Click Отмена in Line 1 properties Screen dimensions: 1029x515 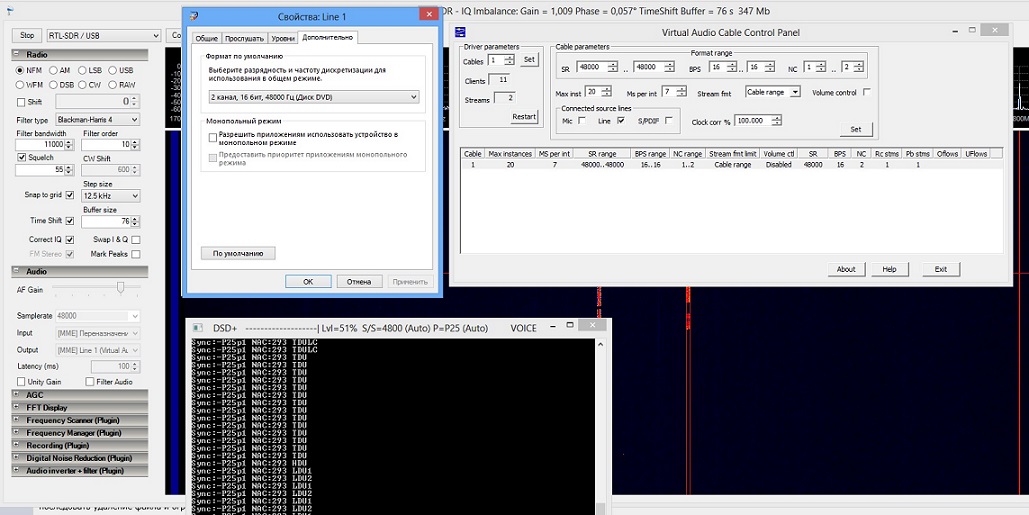(359, 281)
